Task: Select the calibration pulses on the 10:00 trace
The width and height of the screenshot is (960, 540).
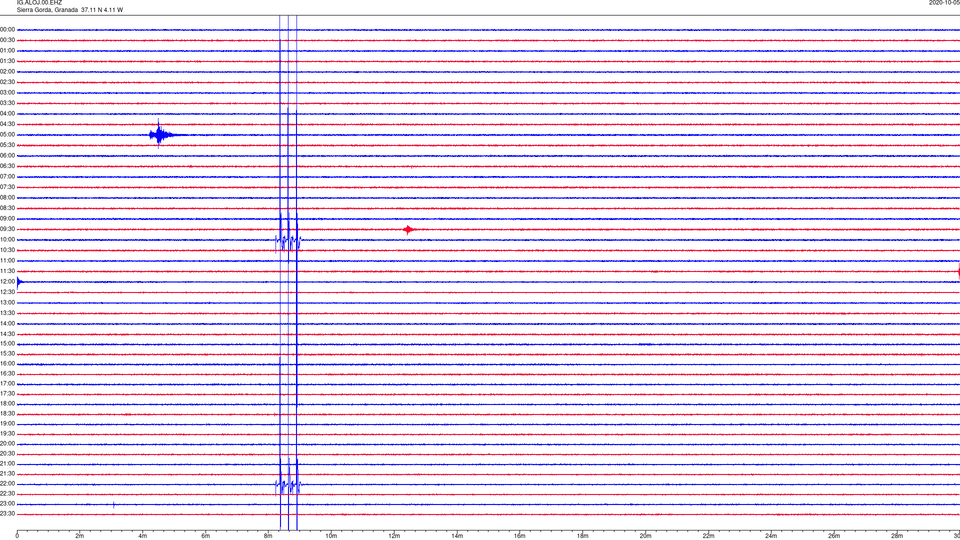Action: pos(288,241)
